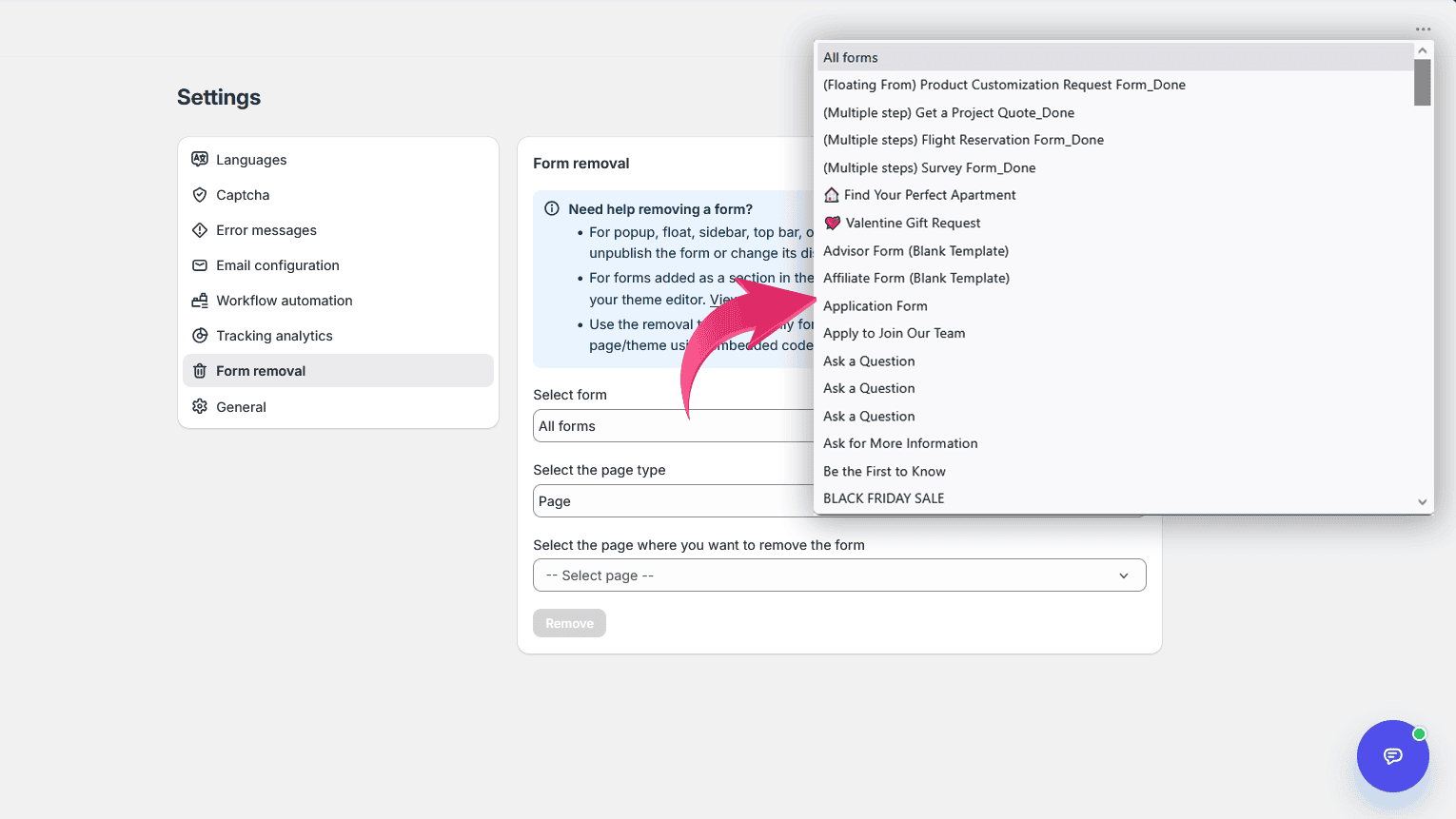Pick Ask for More Information option
The image size is (1456, 819).
(x=1114, y=443)
